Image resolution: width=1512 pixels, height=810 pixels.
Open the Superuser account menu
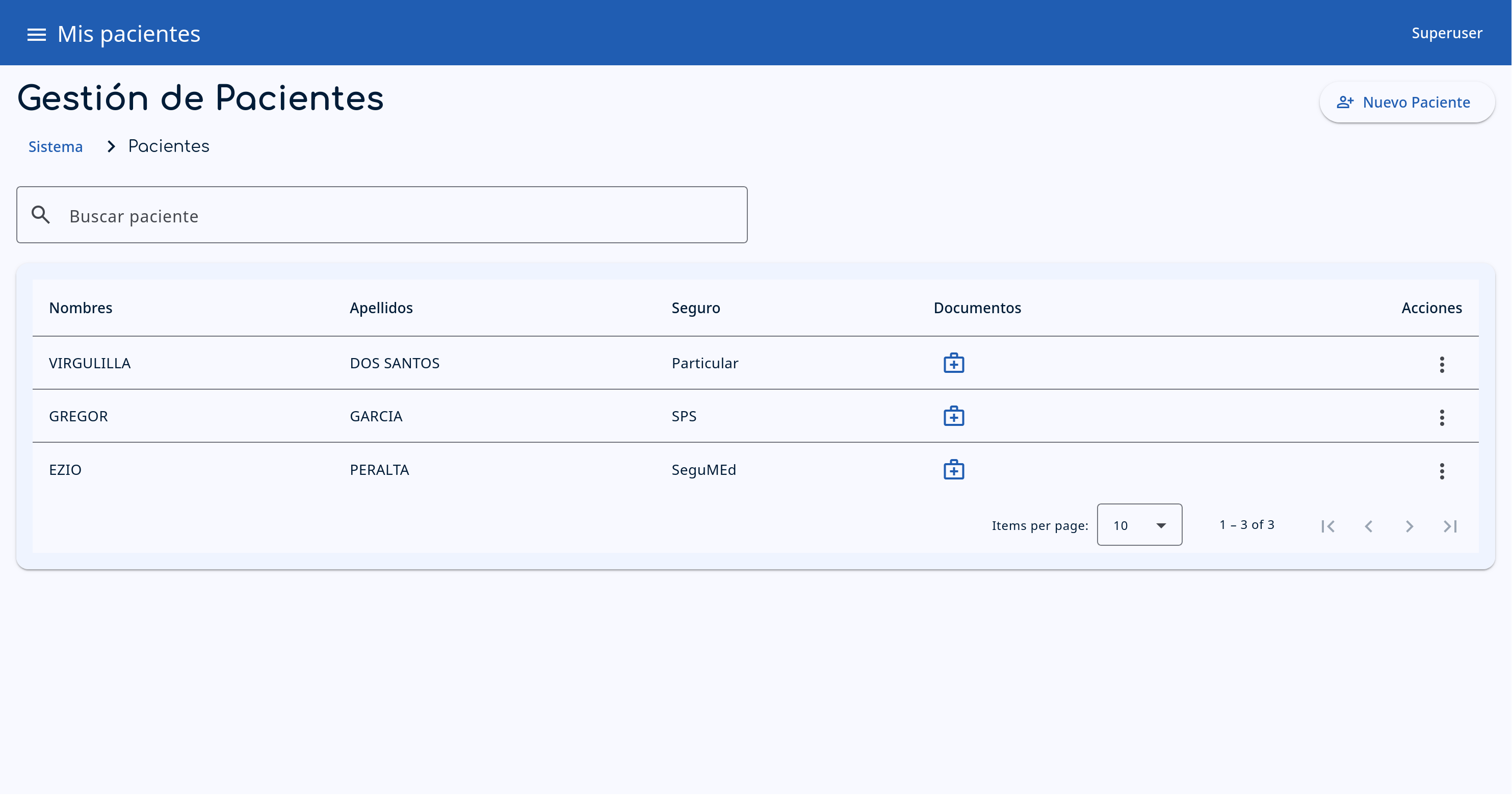1446,32
